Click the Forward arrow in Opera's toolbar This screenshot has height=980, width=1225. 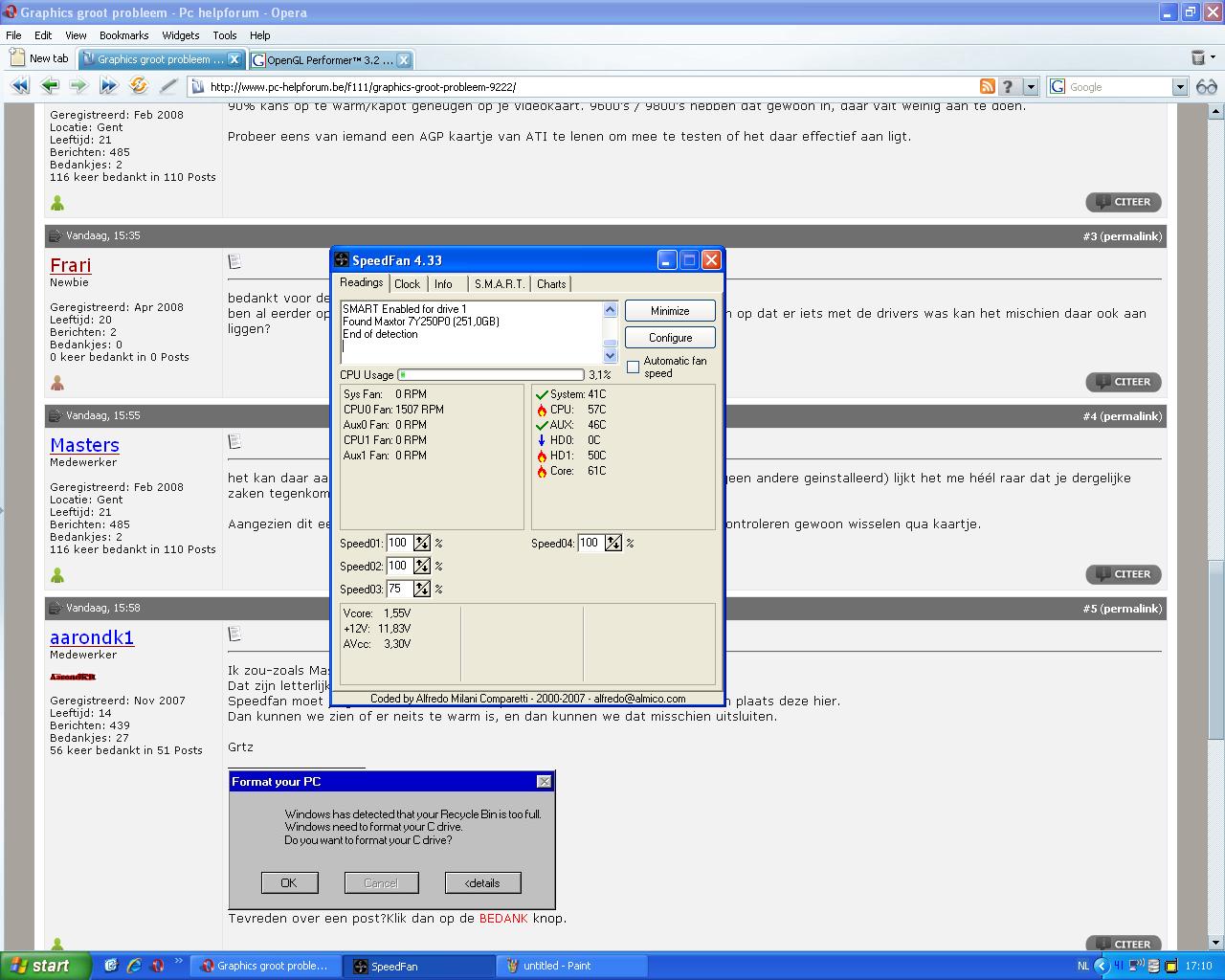[x=78, y=86]
